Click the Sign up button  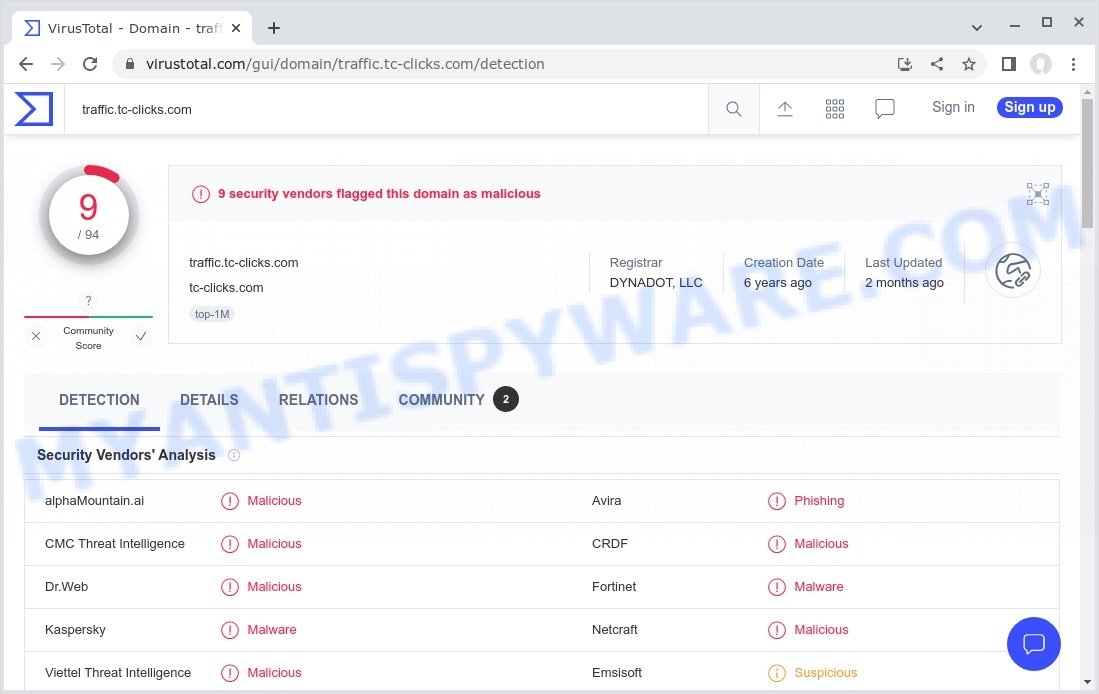(1030, 107)
